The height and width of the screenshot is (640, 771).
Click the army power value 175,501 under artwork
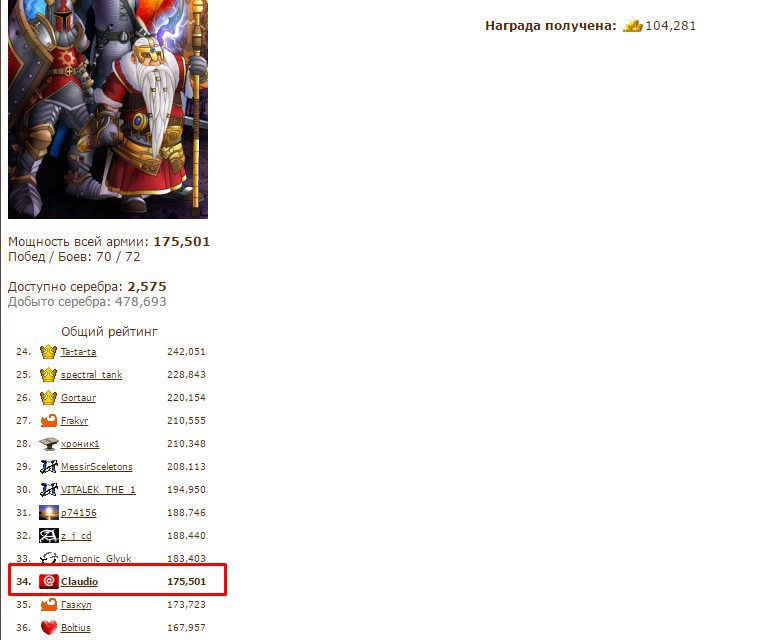[181, 242]
